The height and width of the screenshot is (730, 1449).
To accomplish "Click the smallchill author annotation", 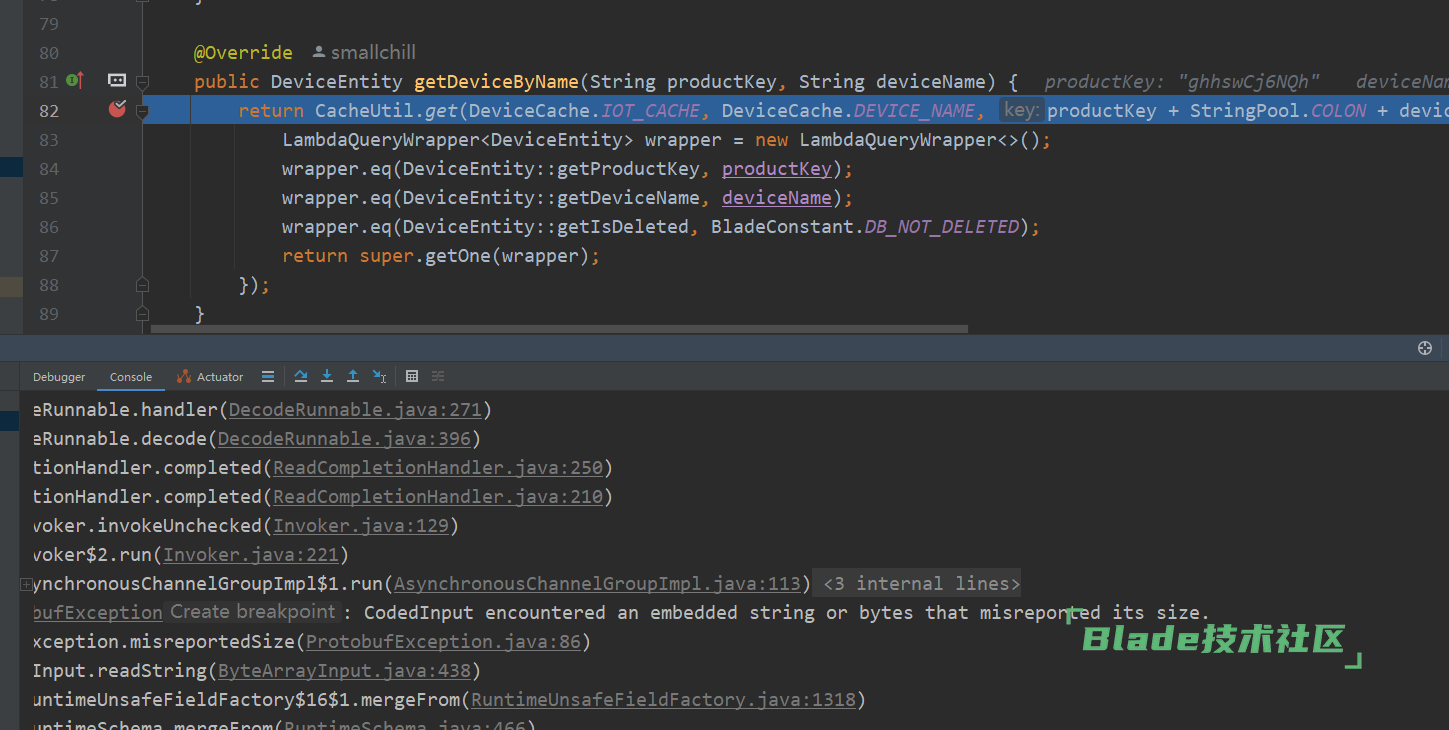I will (x=364, y=52).
